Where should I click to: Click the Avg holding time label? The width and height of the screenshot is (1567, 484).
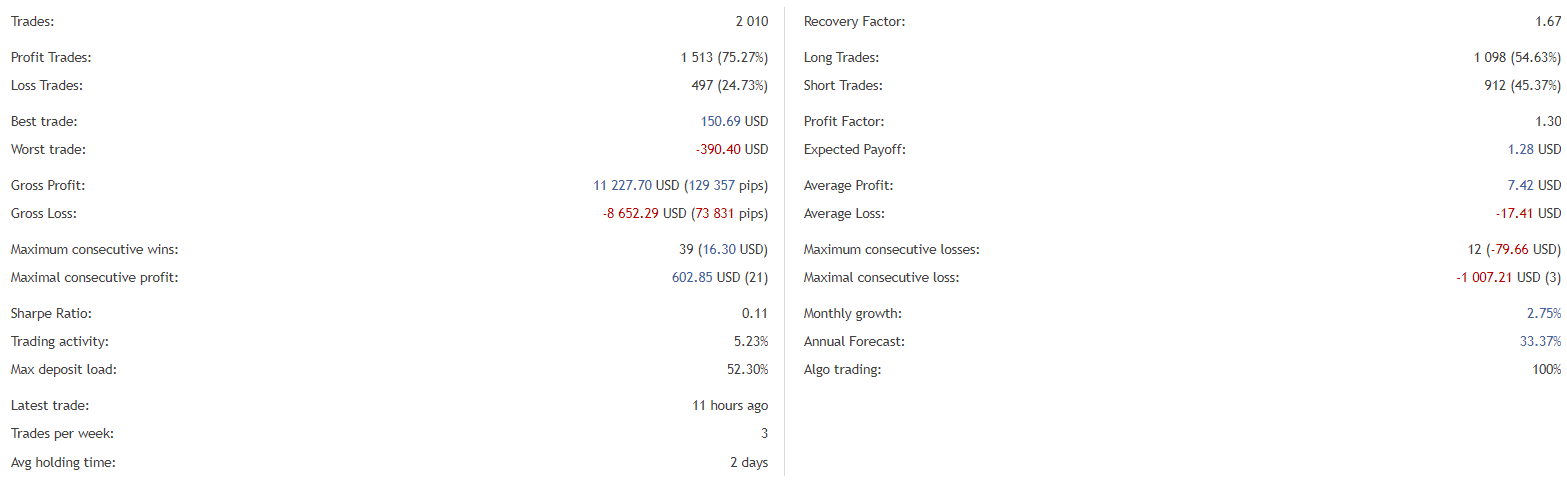pos(63,462)
